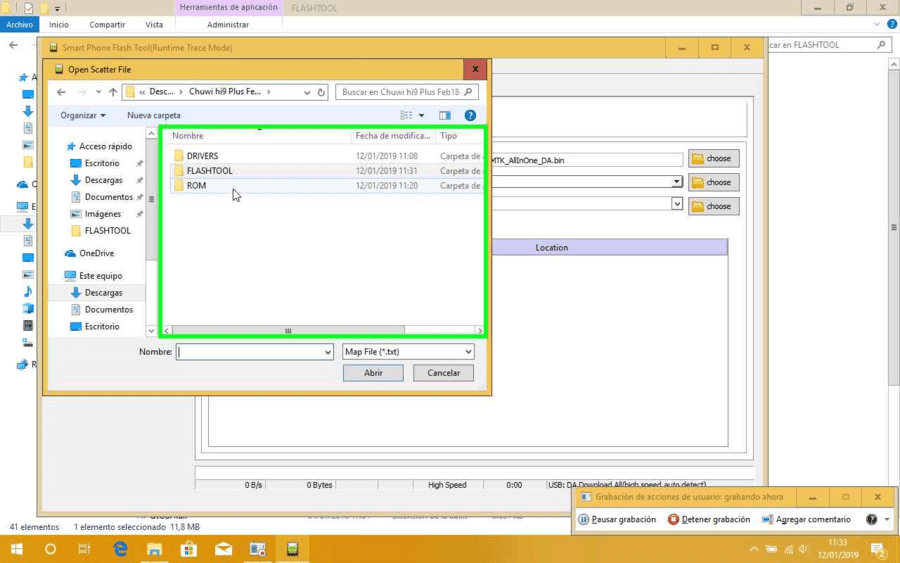Open the Archivo tab in File Explorer
Screen dimensions: 900x563
(x=20, y=25)
